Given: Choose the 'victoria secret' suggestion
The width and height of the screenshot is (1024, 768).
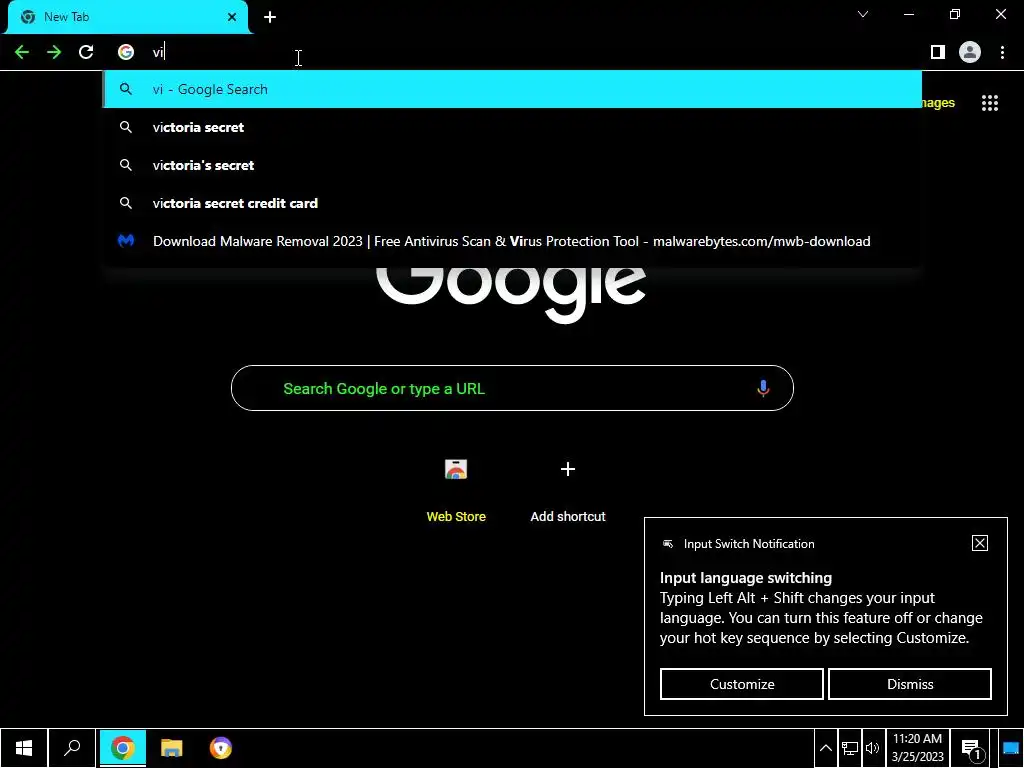Looking at the screenshot, I should click(x=512, y=127).
